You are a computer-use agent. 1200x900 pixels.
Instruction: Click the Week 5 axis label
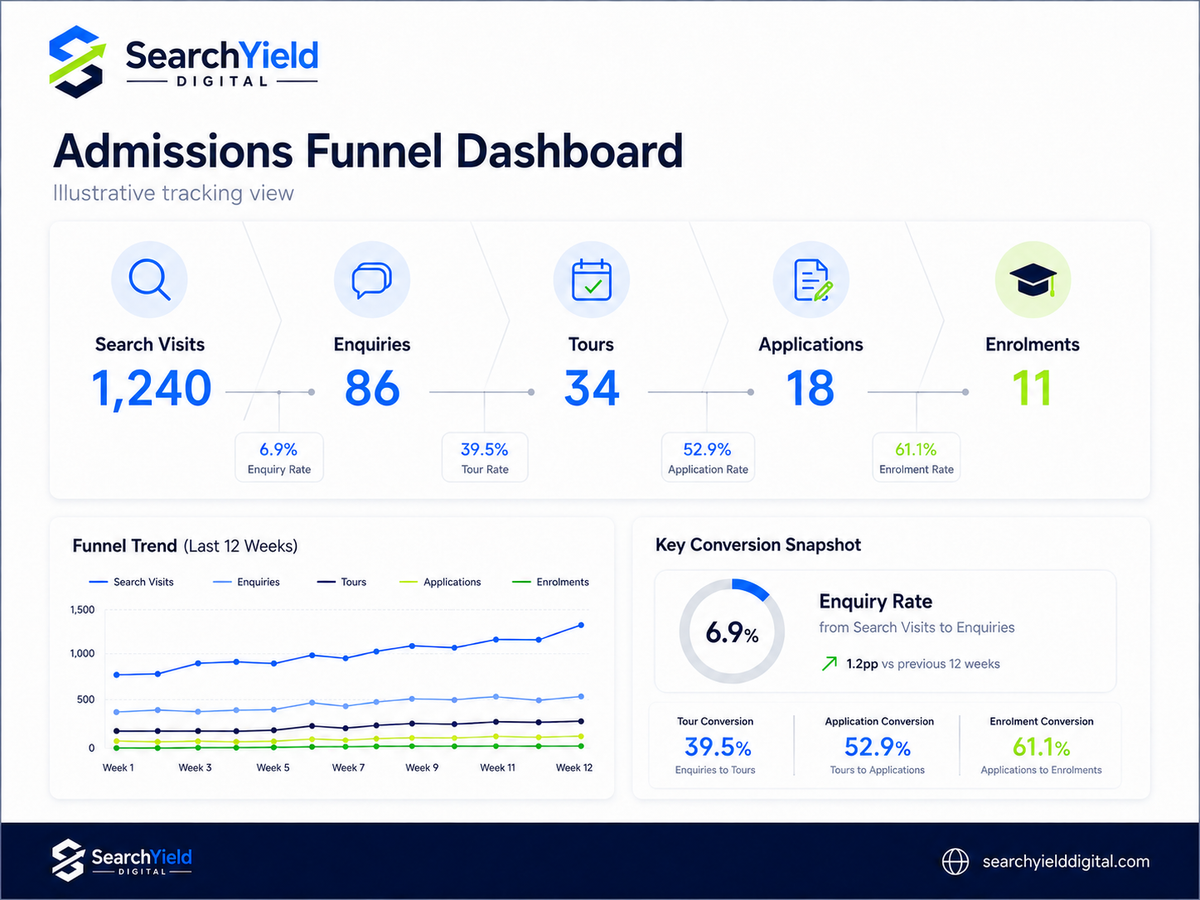pos(273,768)
